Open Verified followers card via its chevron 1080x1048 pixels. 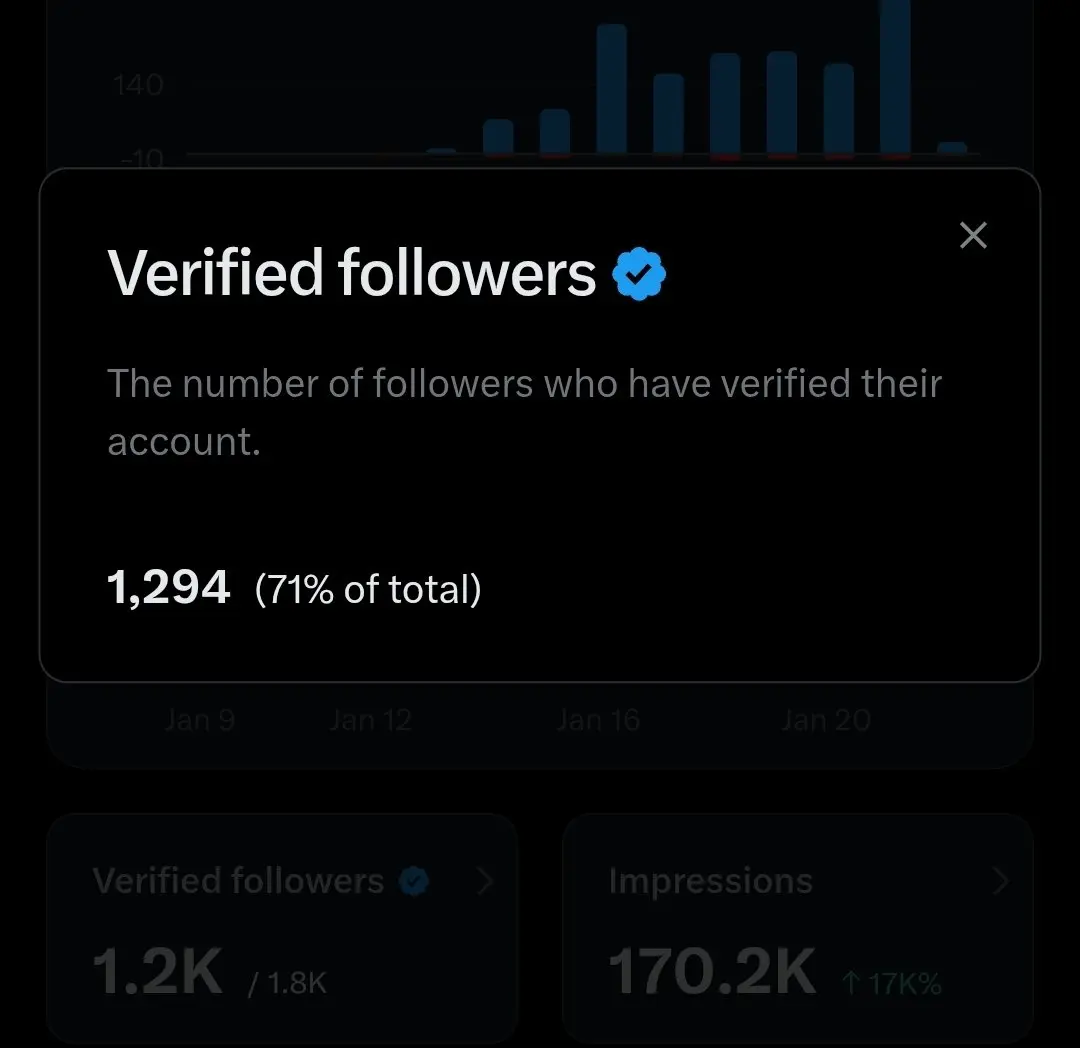[x=486, y=881]
